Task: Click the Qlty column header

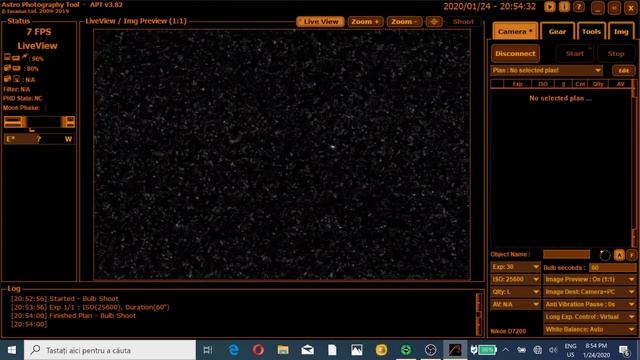Action: point(598,84)
